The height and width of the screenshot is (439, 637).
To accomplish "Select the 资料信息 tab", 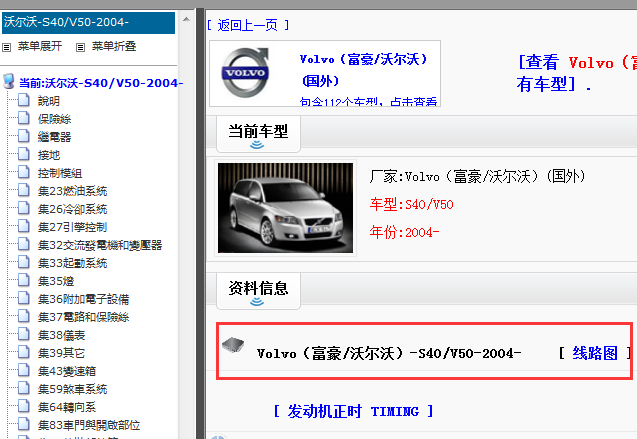I will point(258,291).
